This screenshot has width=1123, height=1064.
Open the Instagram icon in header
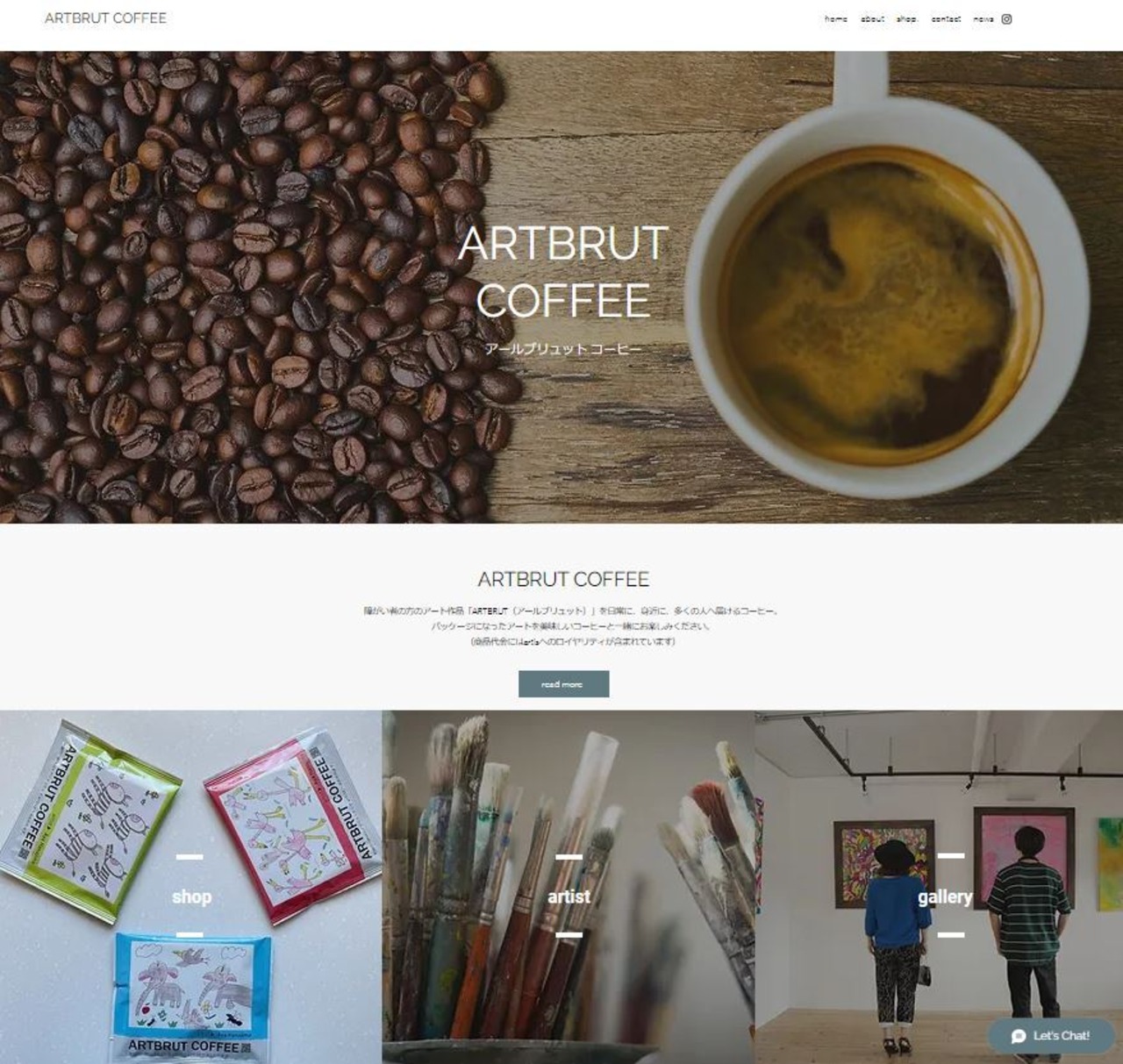1006,18
